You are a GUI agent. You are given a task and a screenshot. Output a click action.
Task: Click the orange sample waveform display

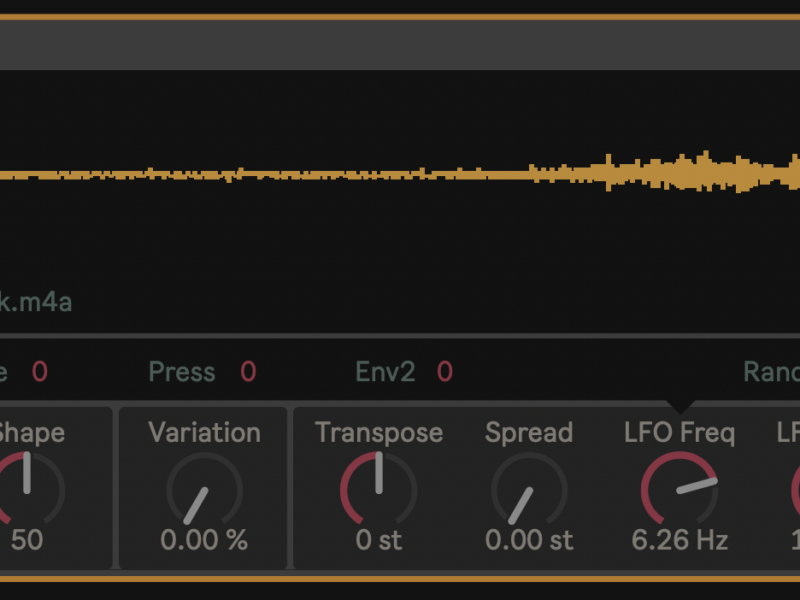coord(400,174)
